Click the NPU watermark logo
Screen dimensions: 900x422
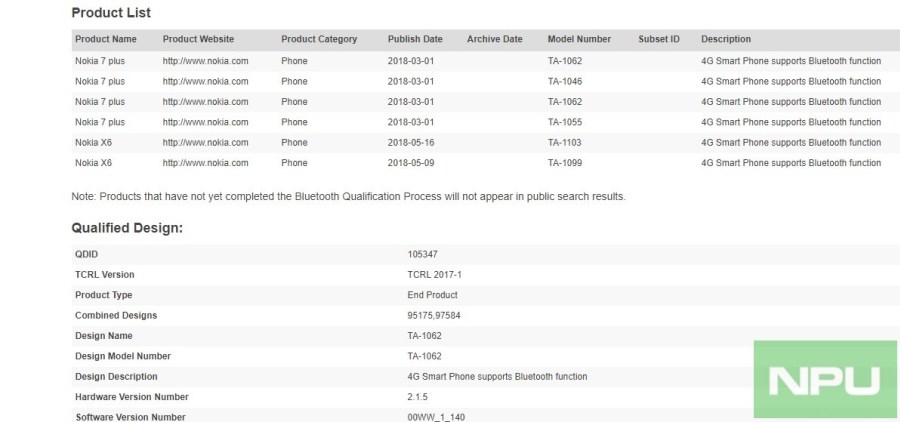point(825,380)
